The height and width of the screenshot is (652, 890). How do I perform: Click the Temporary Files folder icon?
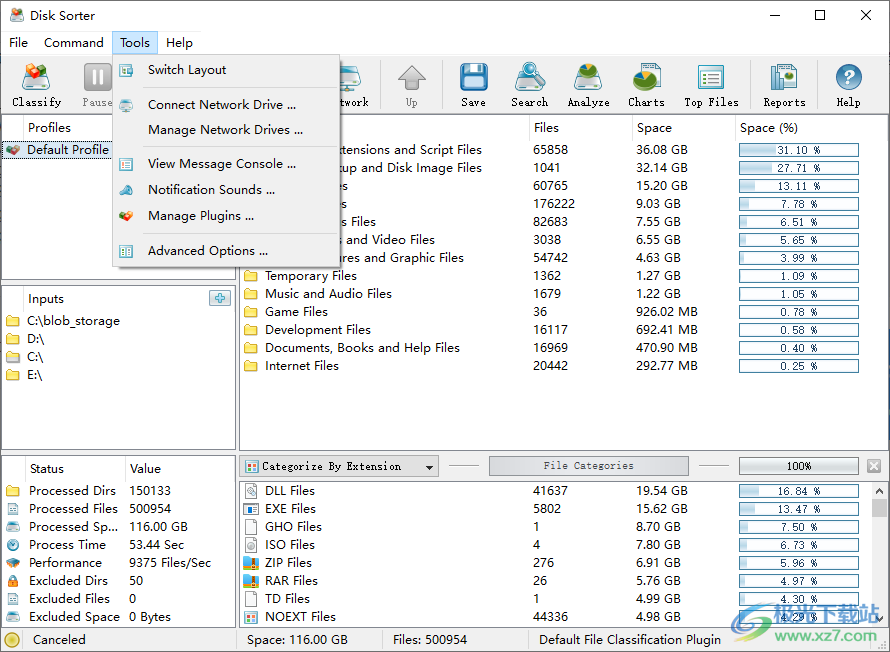click(250, 276)
